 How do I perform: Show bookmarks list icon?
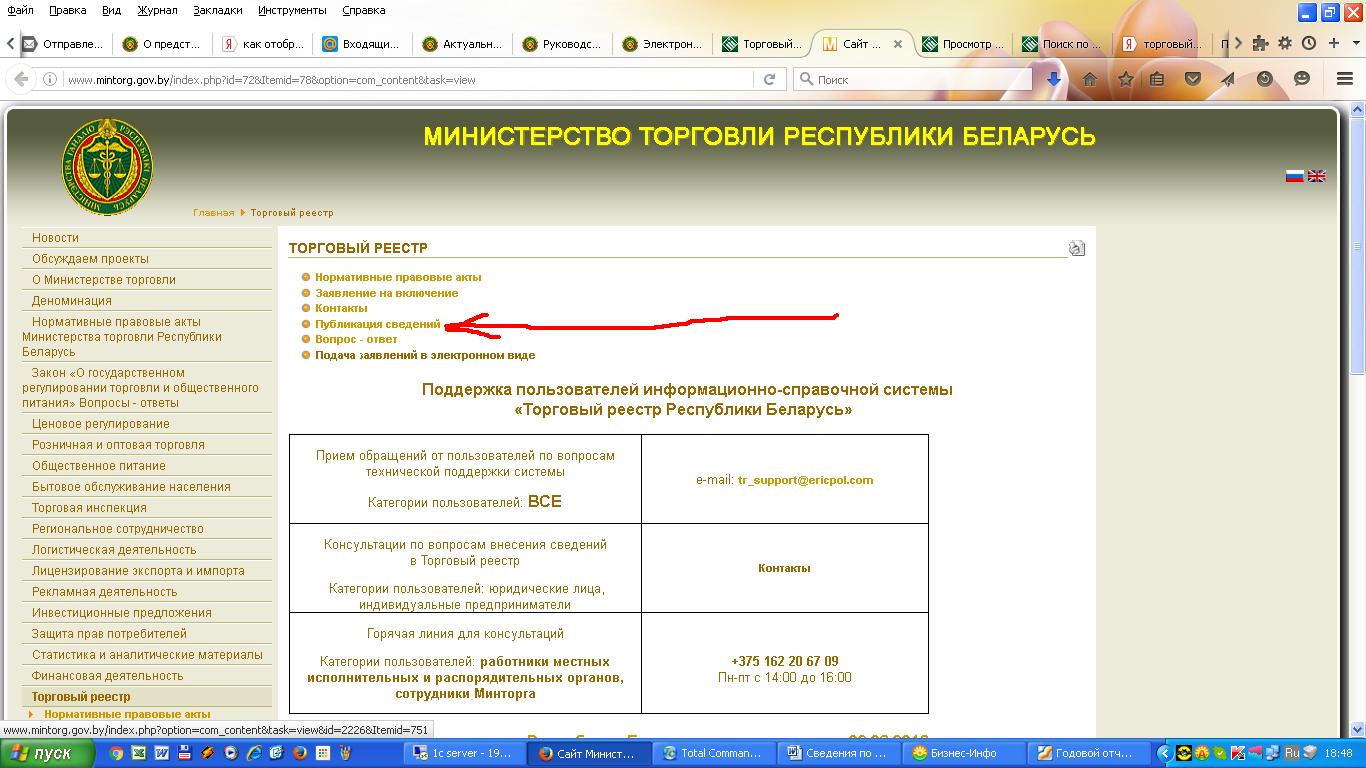click(x=1158, y=79)
